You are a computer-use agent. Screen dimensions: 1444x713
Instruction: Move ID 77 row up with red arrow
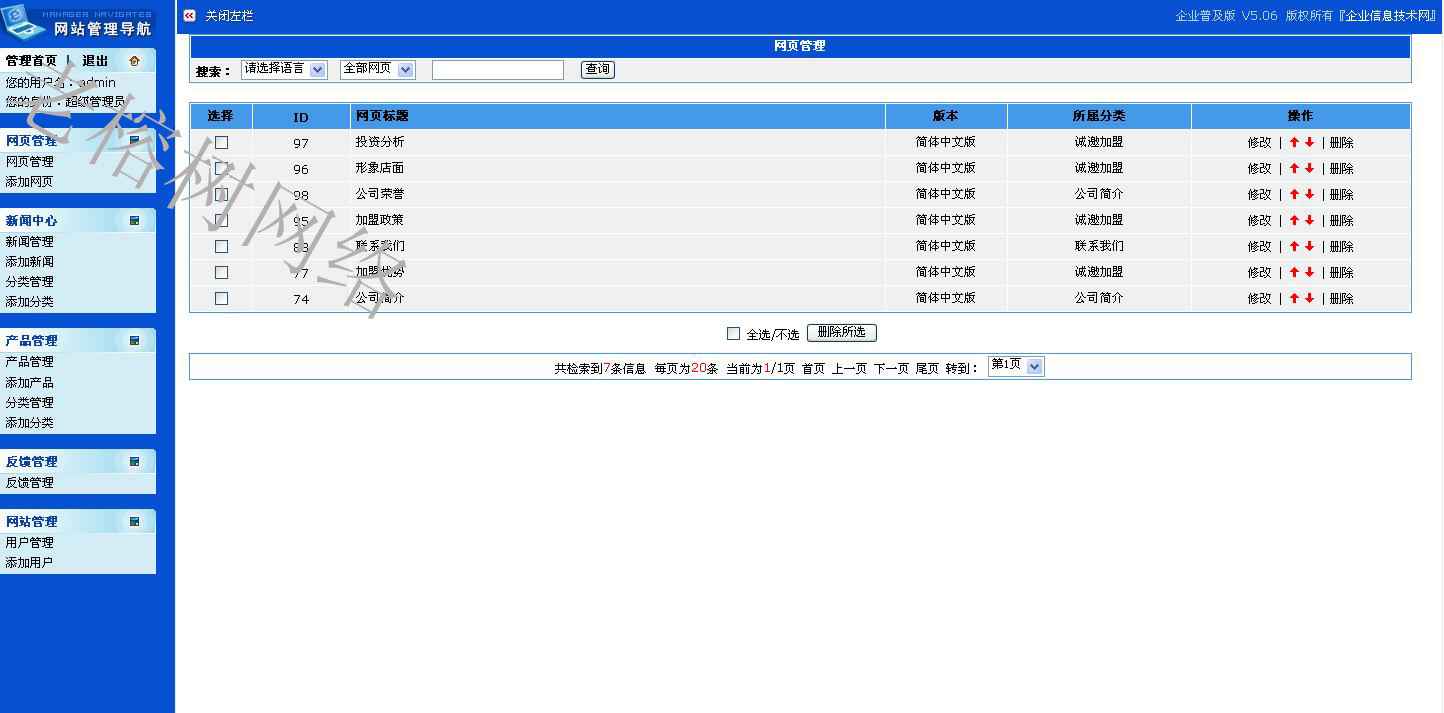click(x=1294, y=272)
